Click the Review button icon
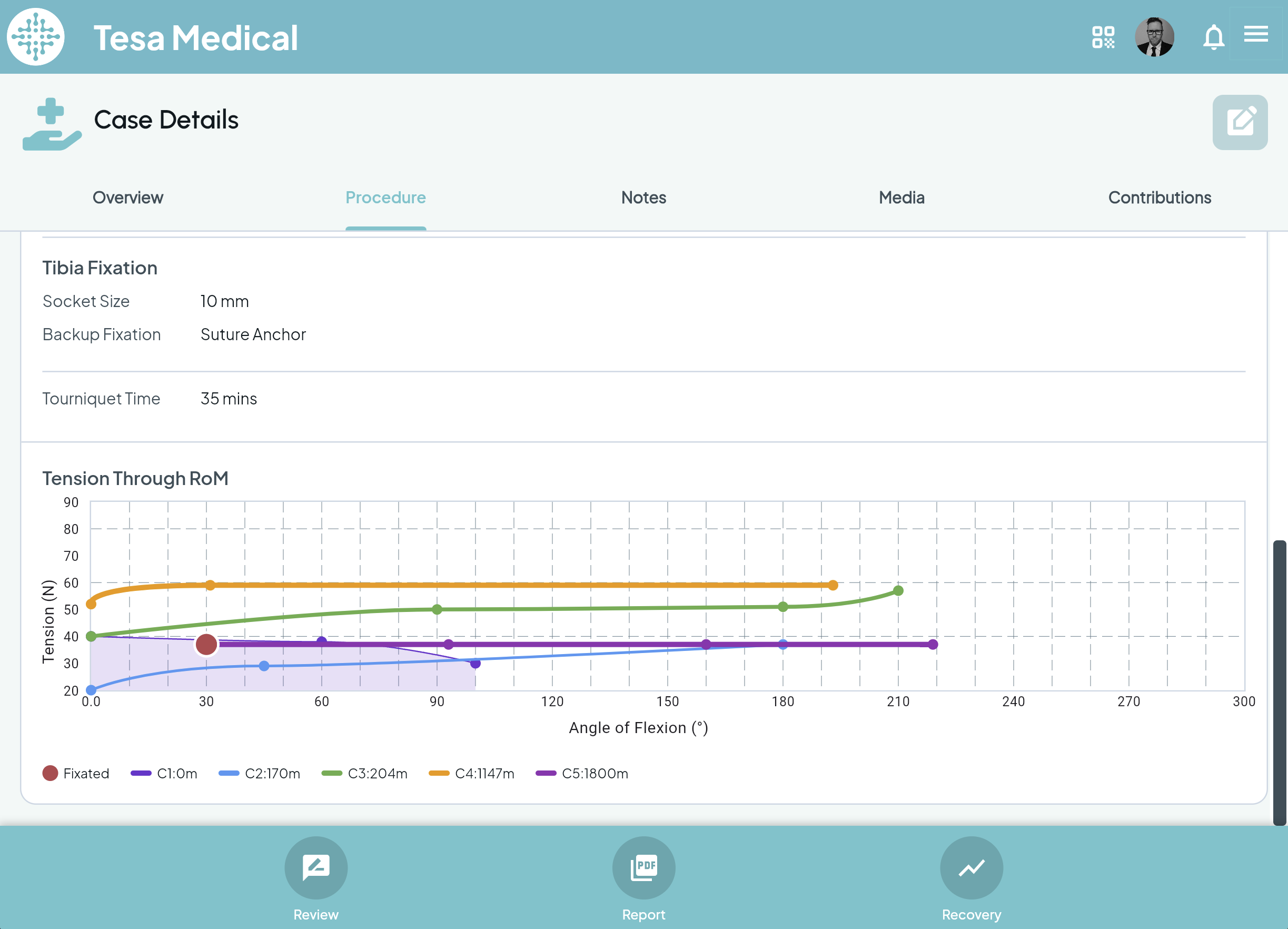This screenshot has width=1288, height=929. point(316,867)
